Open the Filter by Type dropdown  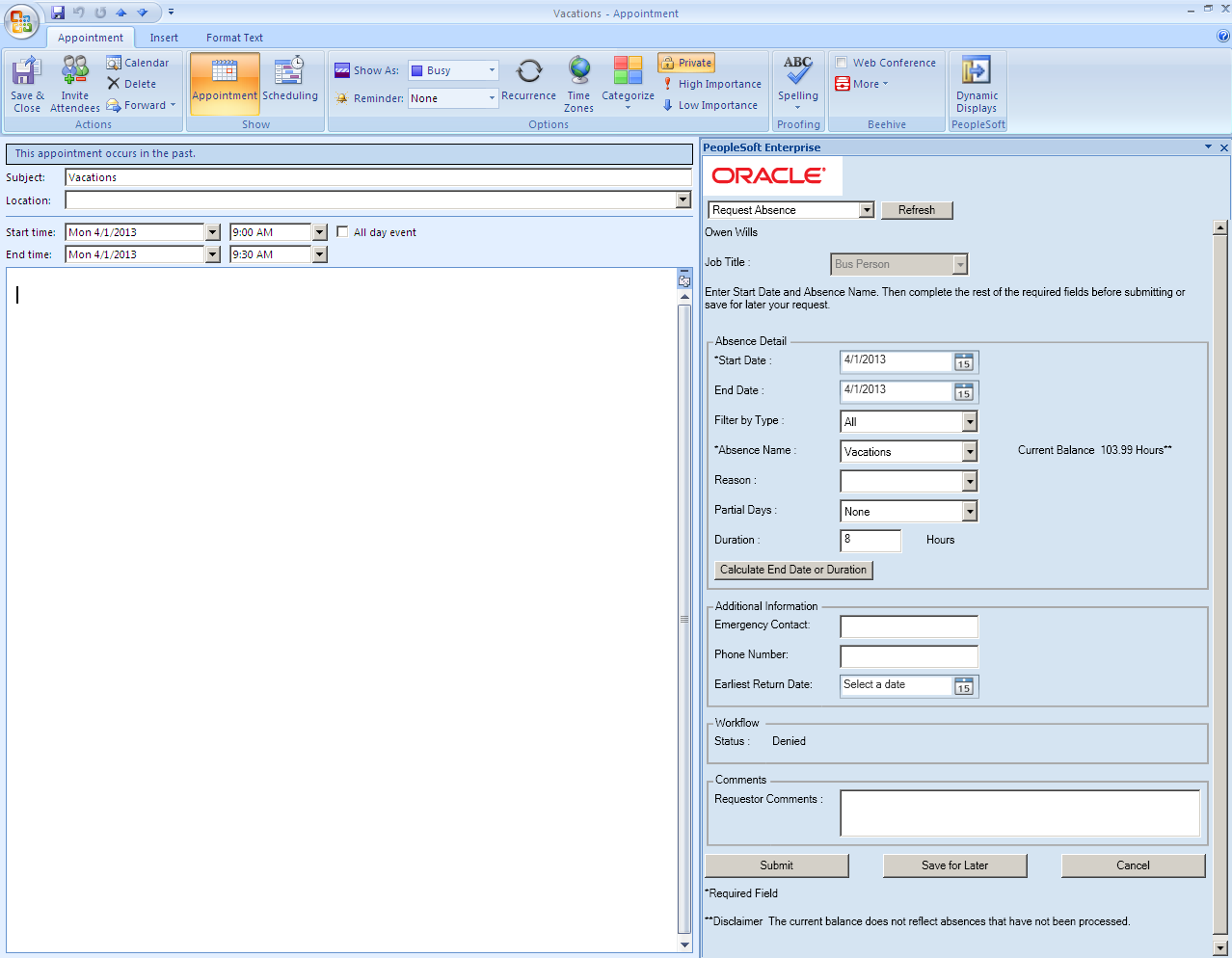tap(970, 421)
